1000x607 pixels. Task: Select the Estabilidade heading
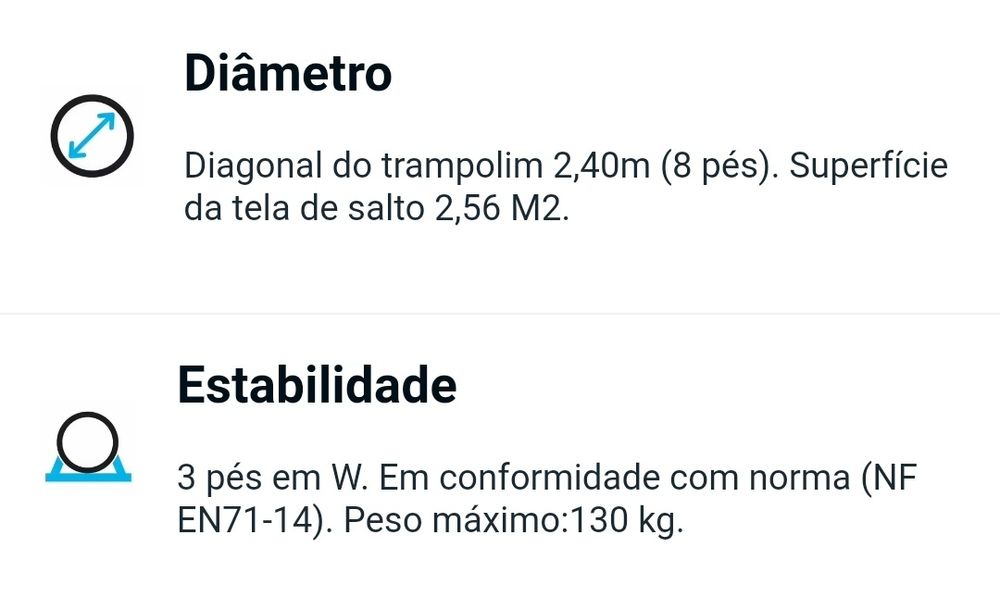(316, 385)
